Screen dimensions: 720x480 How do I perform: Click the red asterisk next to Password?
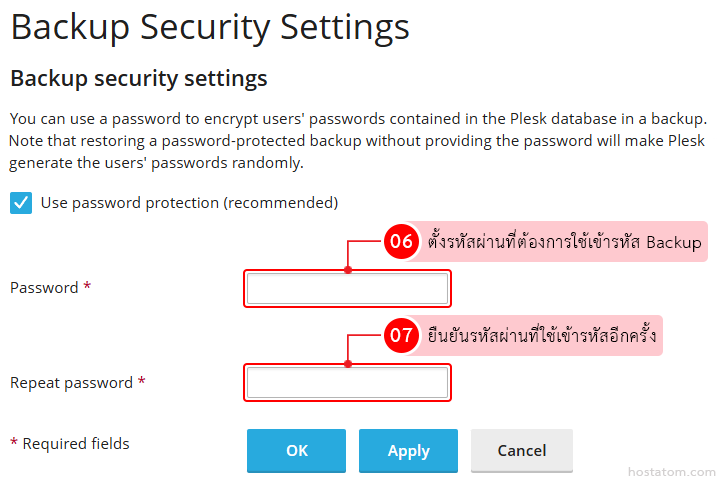click(87, 287)
